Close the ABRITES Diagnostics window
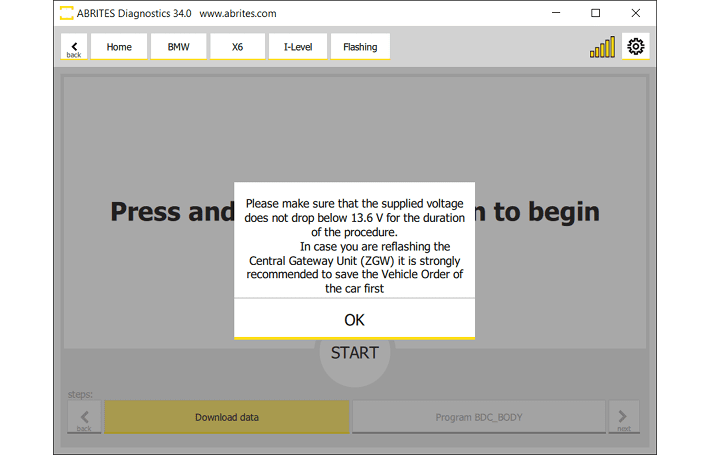This screenshot has width=710, height=455. [x=636, y=14]
